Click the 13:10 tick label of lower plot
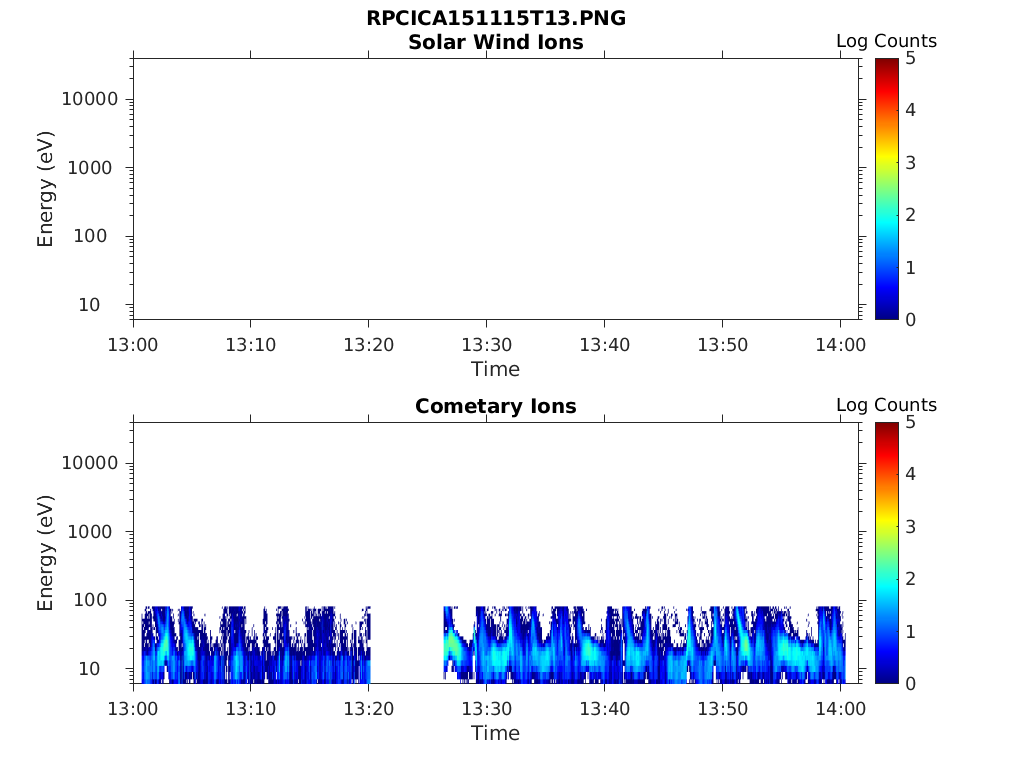Screen dimensions: 1024x768 (251, 709)
